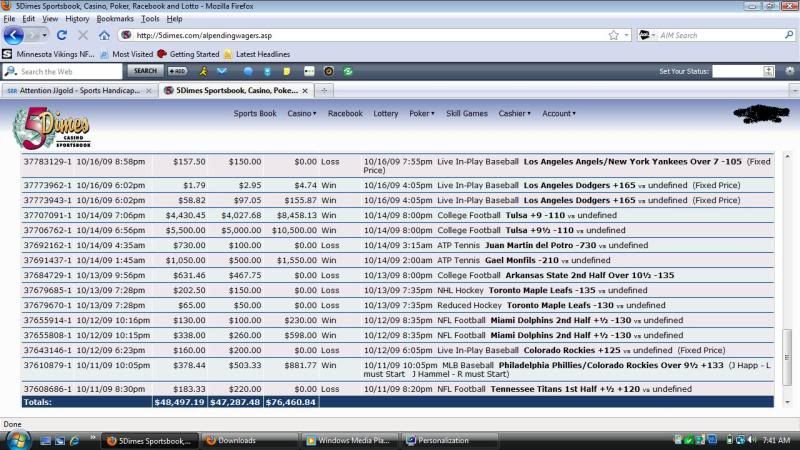This screenshot has width=800, height=450.
Task: Click the scrollbar down arrow
Action: point(787,402)
